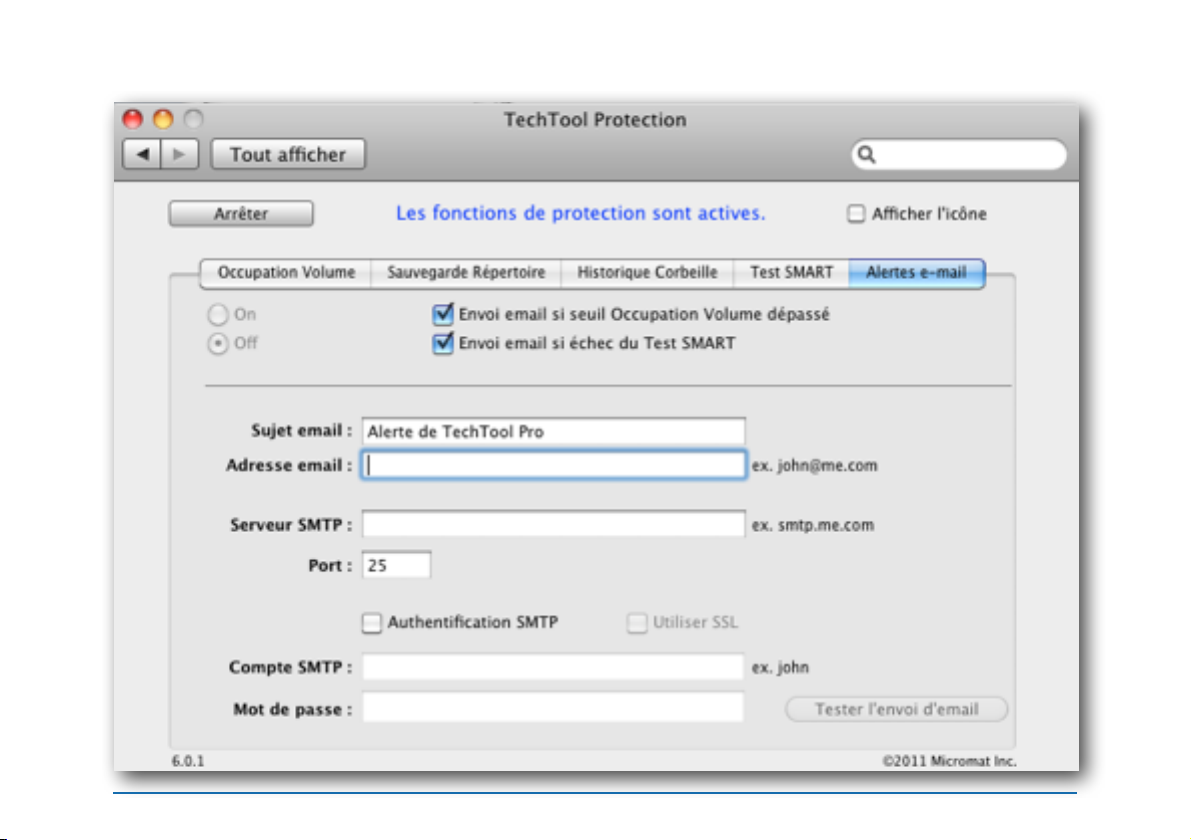The width and height of the screenshot is (1191, 840).
Task: Click the Adresse email input field
Action: point(553,465)
